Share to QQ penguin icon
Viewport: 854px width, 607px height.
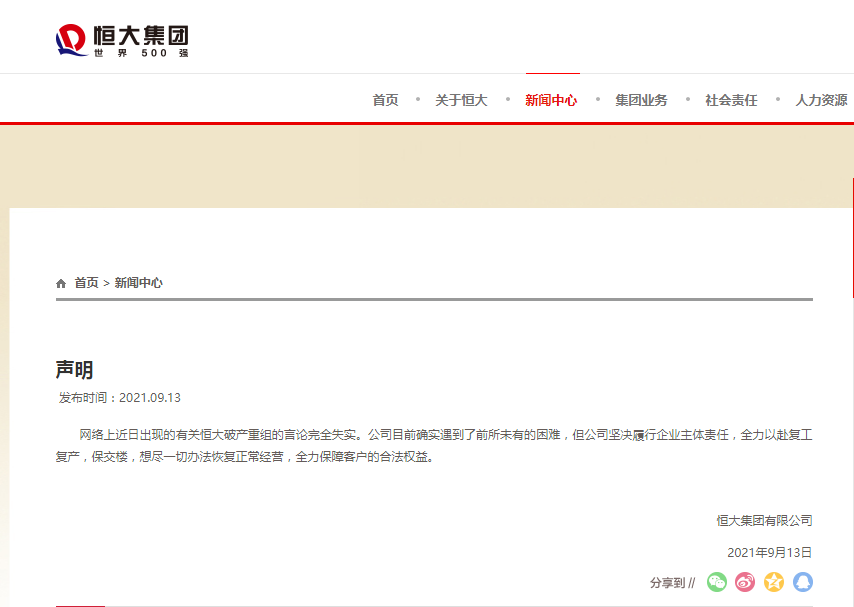click(803, 582)
